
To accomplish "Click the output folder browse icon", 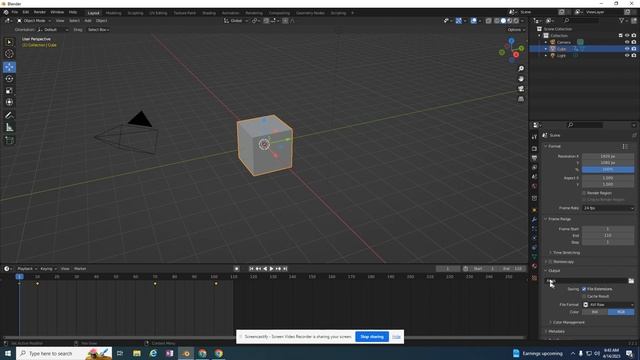I will coord(631,281).
